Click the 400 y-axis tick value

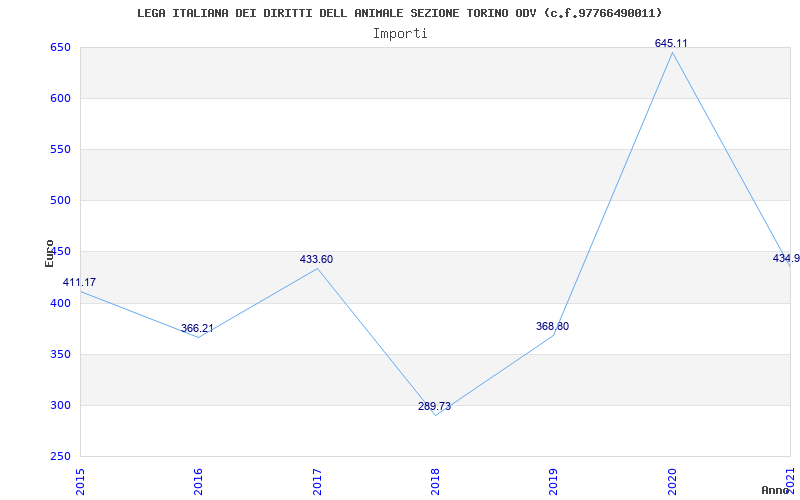click(x=60, y=303)
